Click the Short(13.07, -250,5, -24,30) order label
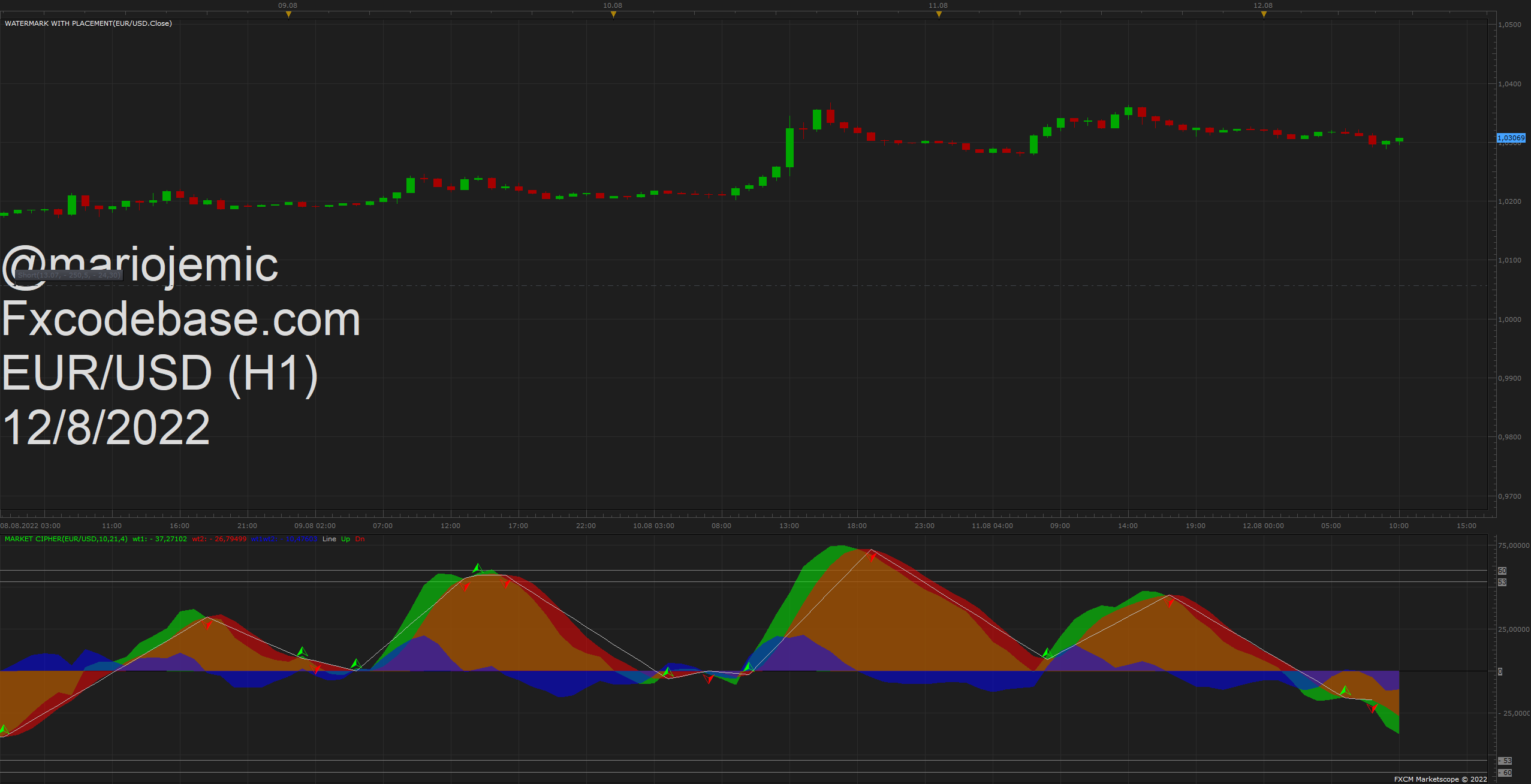The height and width of the screenshot is (784, 1531). [x=69, y=275]
